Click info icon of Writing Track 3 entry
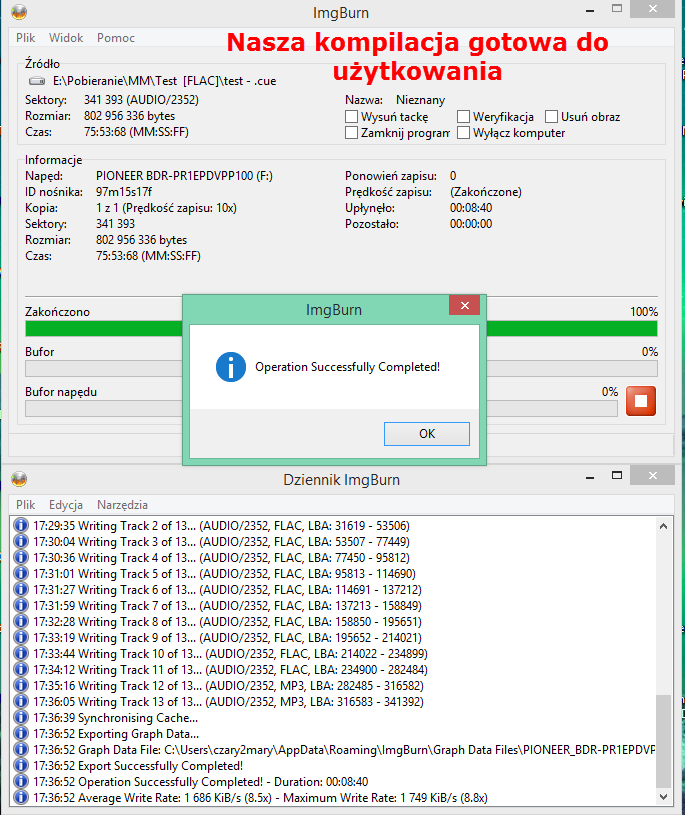 tap(21, 542)
